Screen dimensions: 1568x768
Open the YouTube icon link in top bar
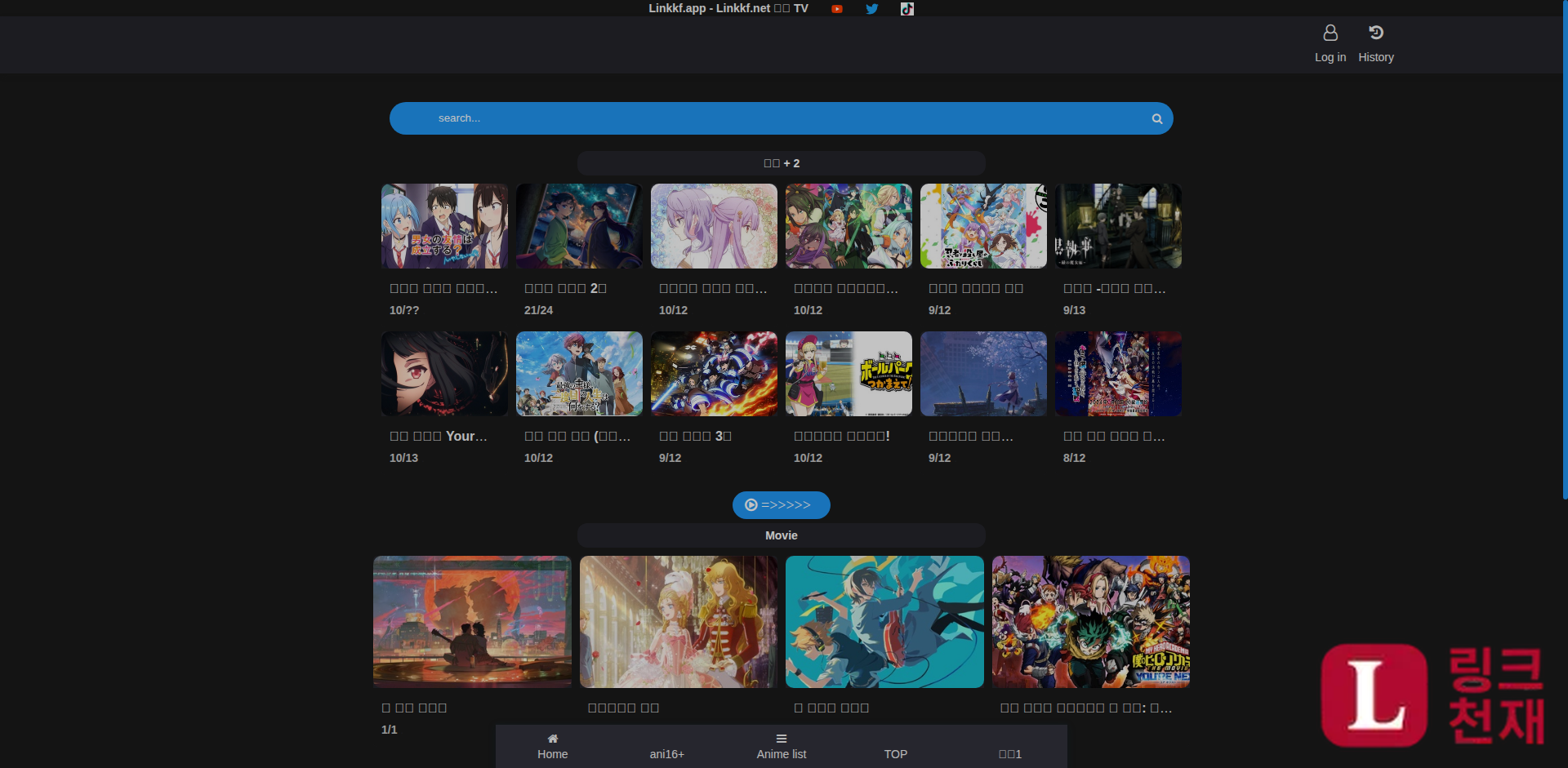(837, 9)
